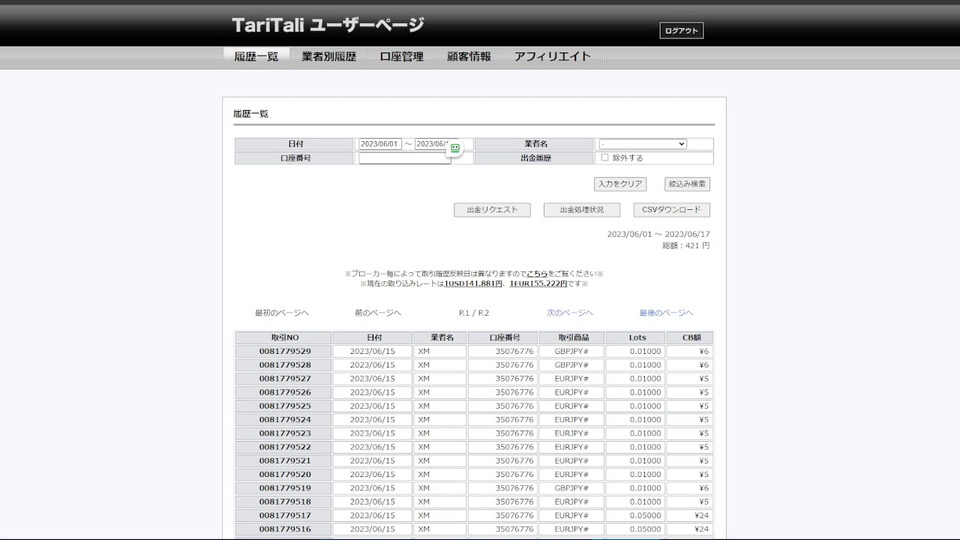Click the 総額：421 円 total text

pos(686,246)
